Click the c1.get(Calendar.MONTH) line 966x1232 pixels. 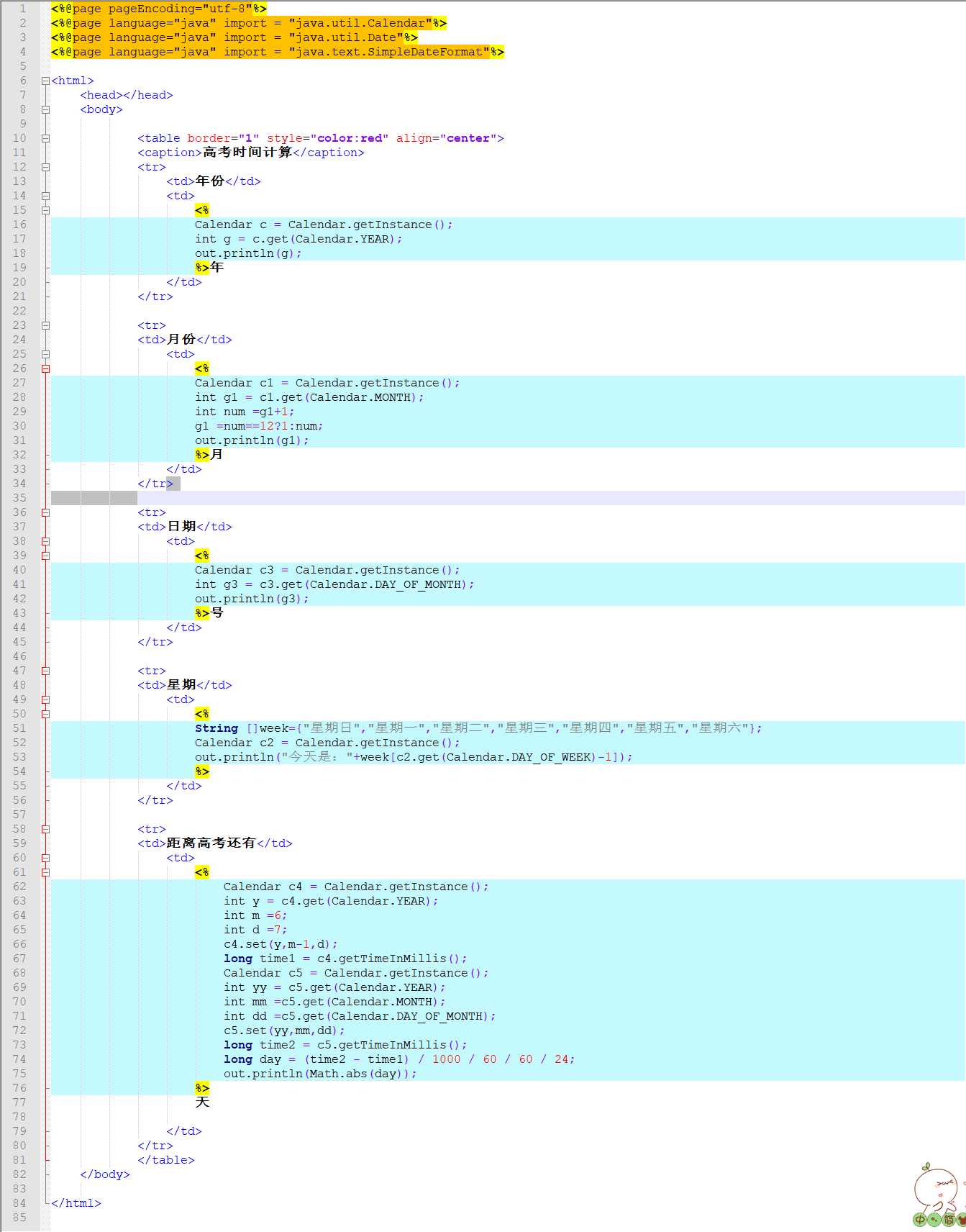(x=310, y=397)
